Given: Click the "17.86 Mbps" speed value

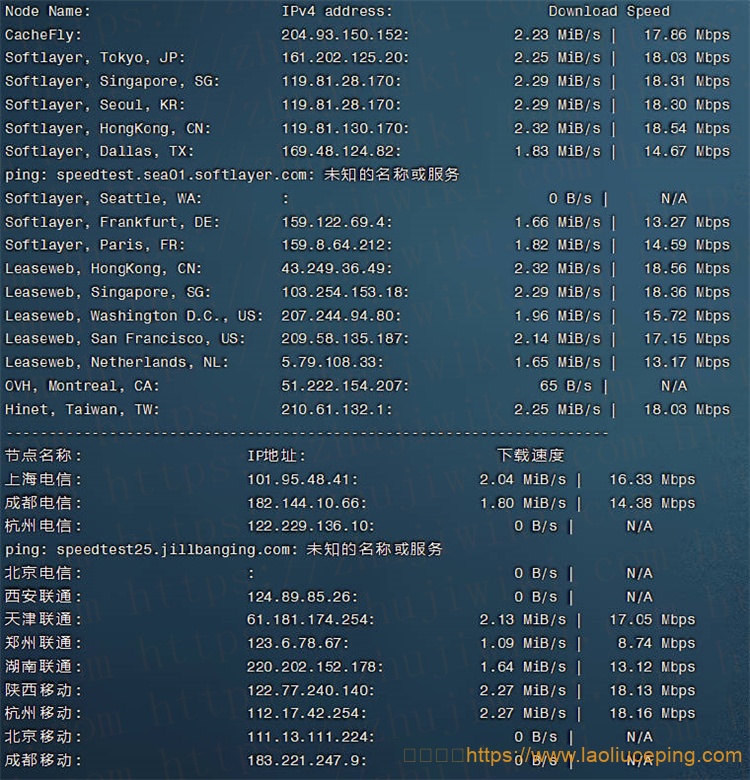Looking at the screenshot, I should click(687, 35).
